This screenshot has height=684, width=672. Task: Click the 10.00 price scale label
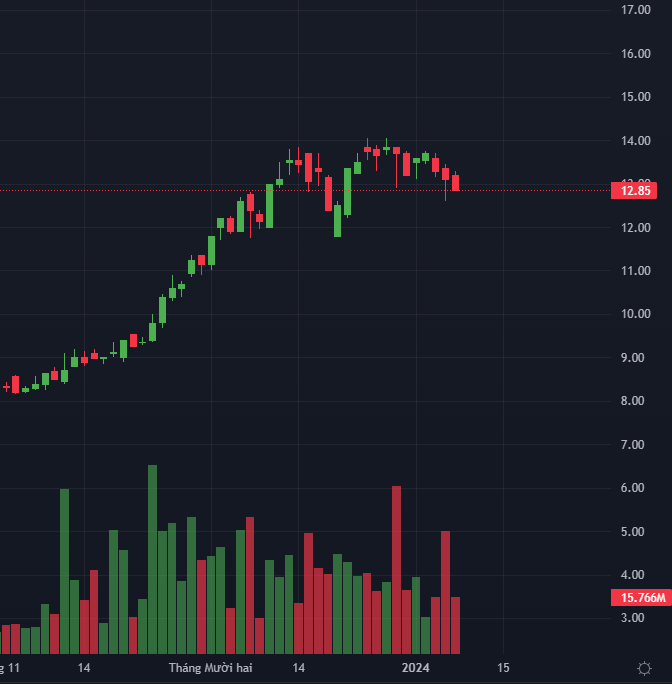coord(636,314)
